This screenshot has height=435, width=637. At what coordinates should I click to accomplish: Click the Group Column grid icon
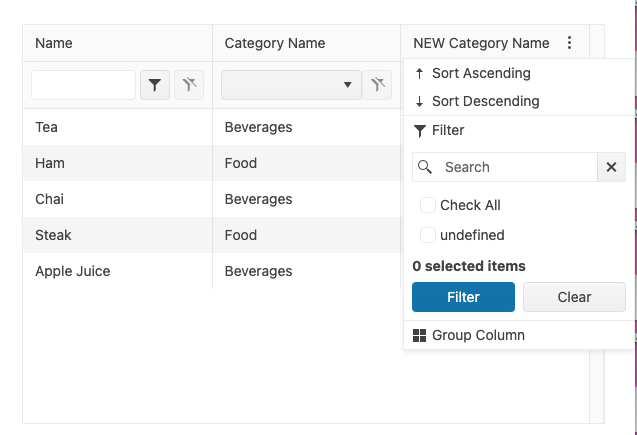coord(419,335)
